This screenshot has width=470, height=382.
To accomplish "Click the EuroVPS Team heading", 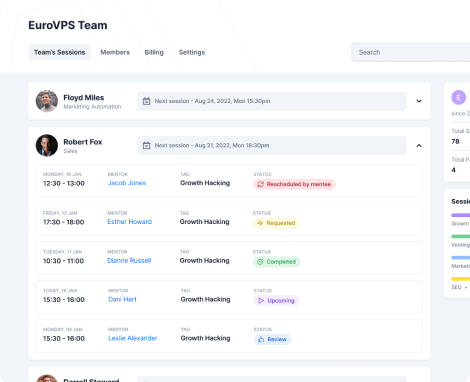I will pos(68,25).
